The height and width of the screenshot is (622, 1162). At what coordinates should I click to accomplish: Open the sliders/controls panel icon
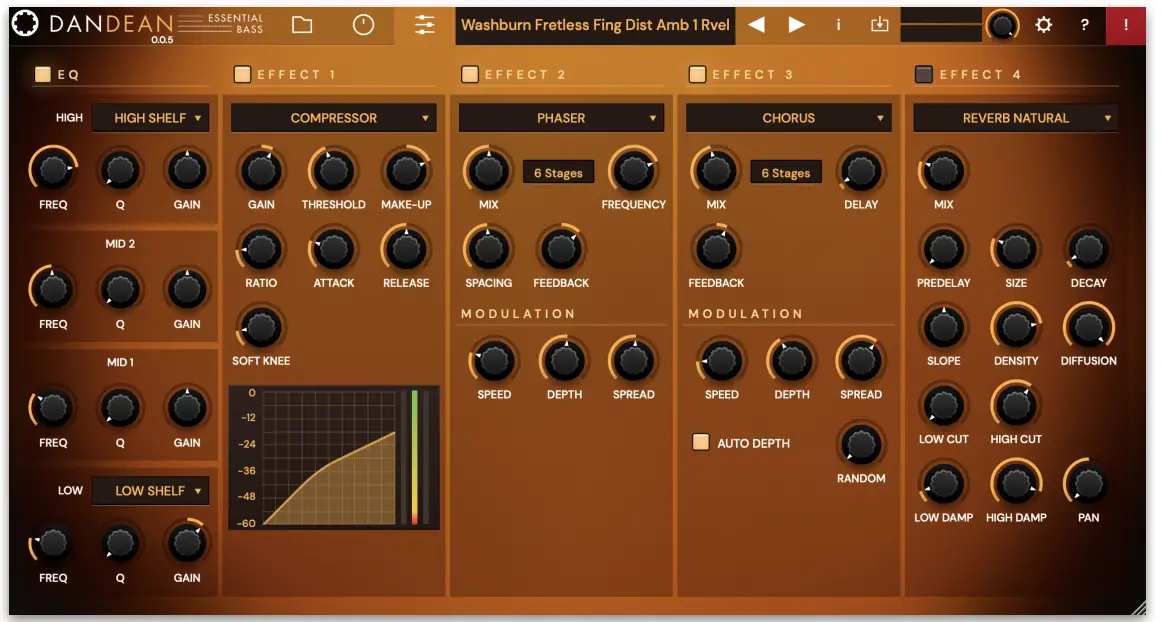coord(424,25)
